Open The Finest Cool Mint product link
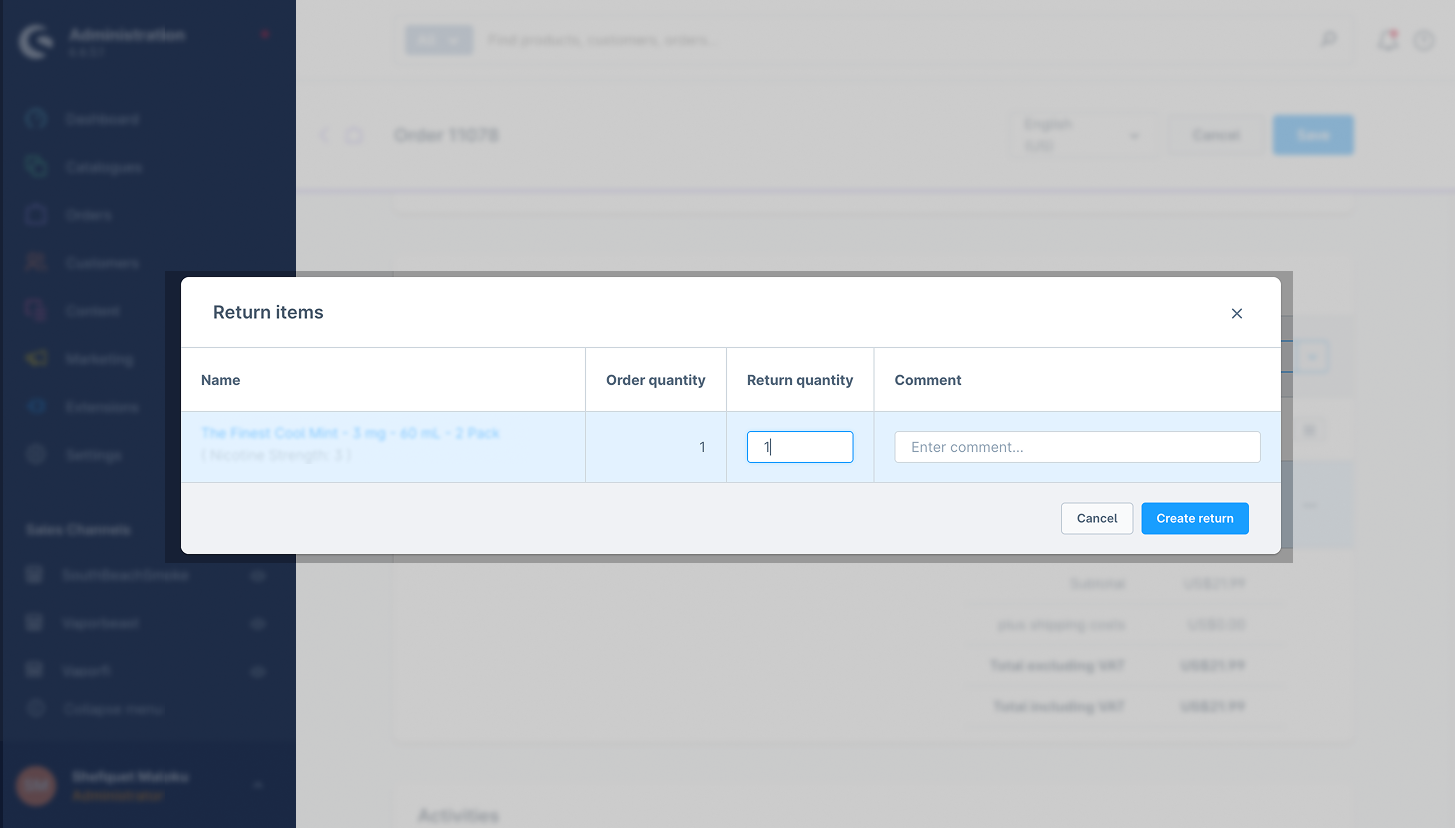The image size is (1455, 828). point(350,433)
